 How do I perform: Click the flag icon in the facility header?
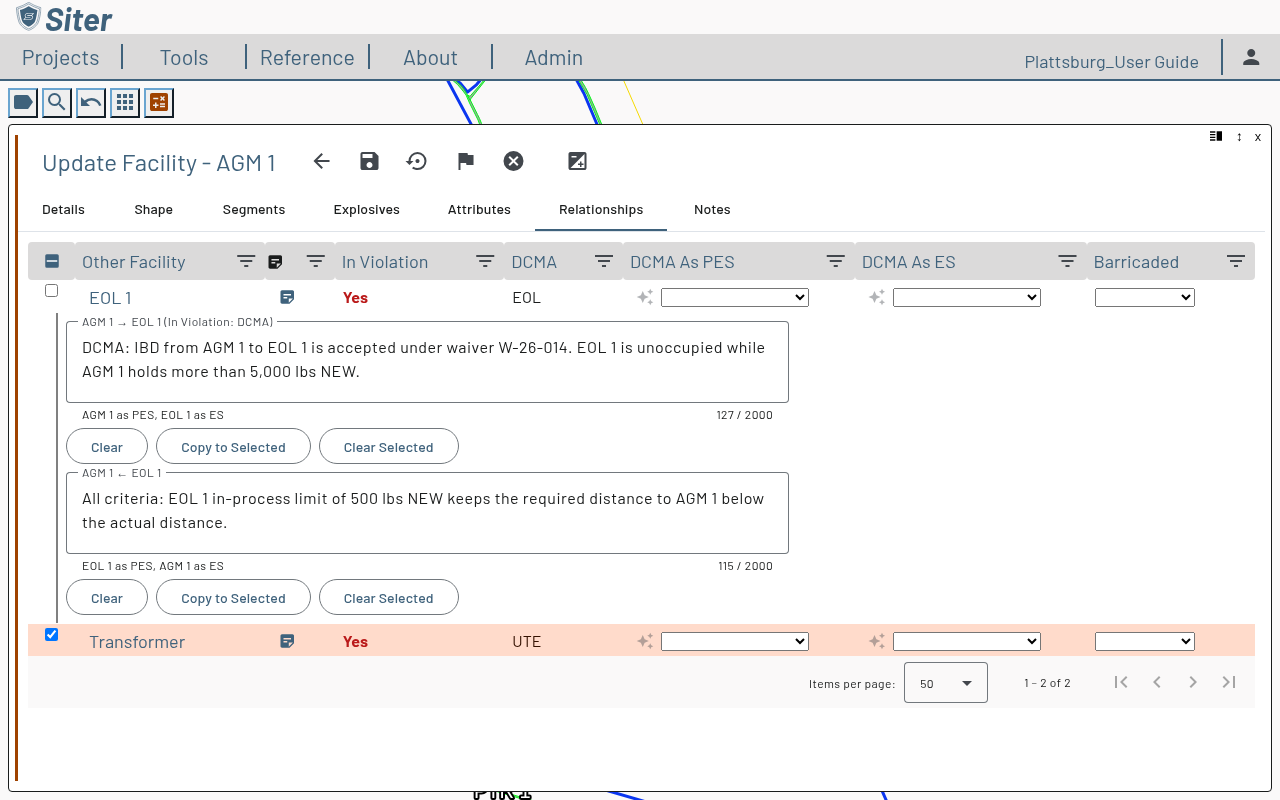[465, 161]
